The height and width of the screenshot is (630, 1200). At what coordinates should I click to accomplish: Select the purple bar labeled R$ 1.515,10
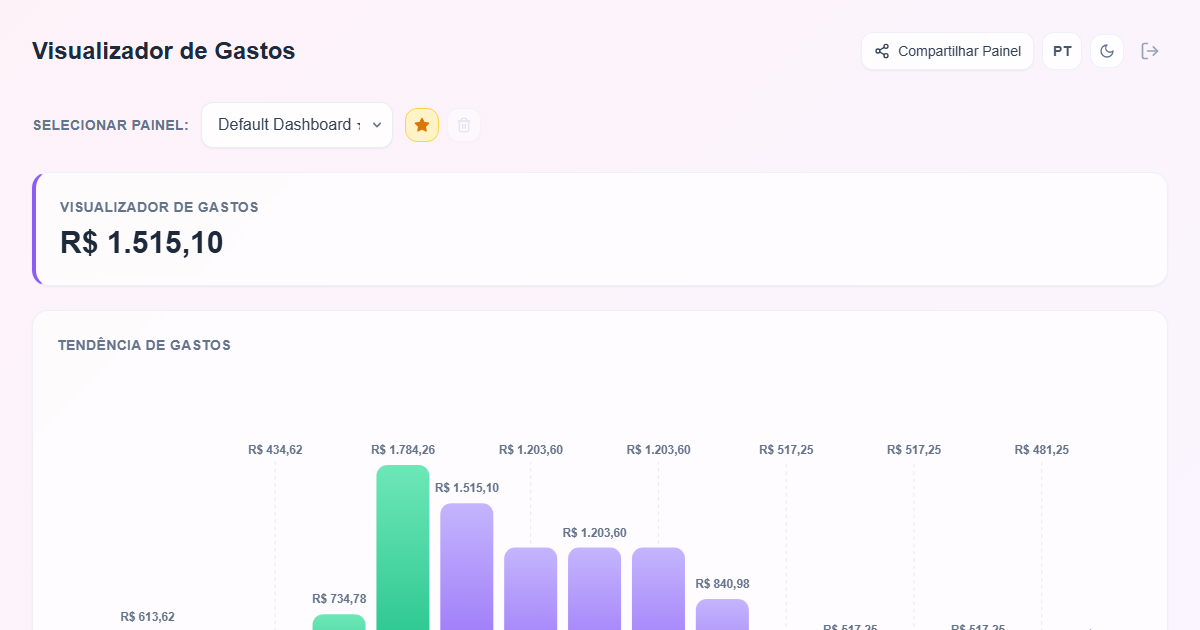tap(467, 566)
